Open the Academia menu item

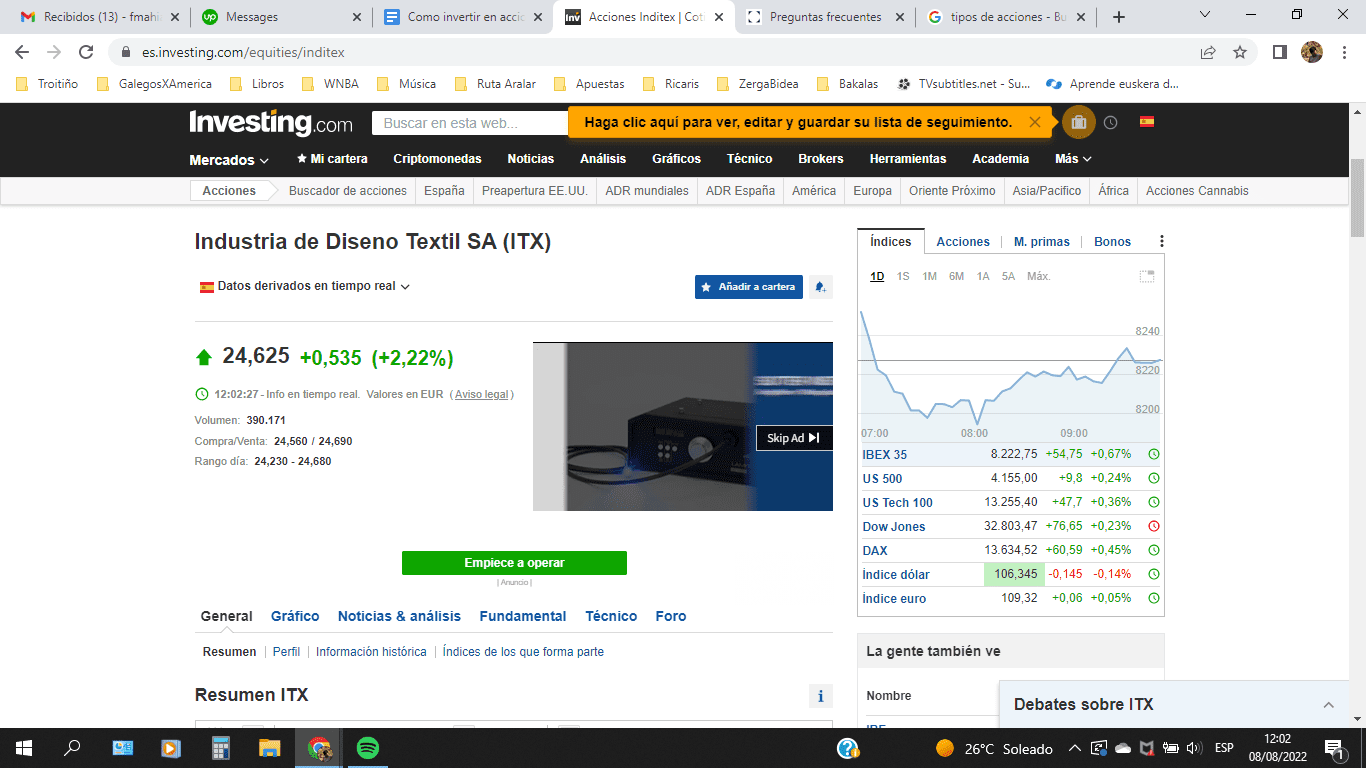[x=1000, y=159]
